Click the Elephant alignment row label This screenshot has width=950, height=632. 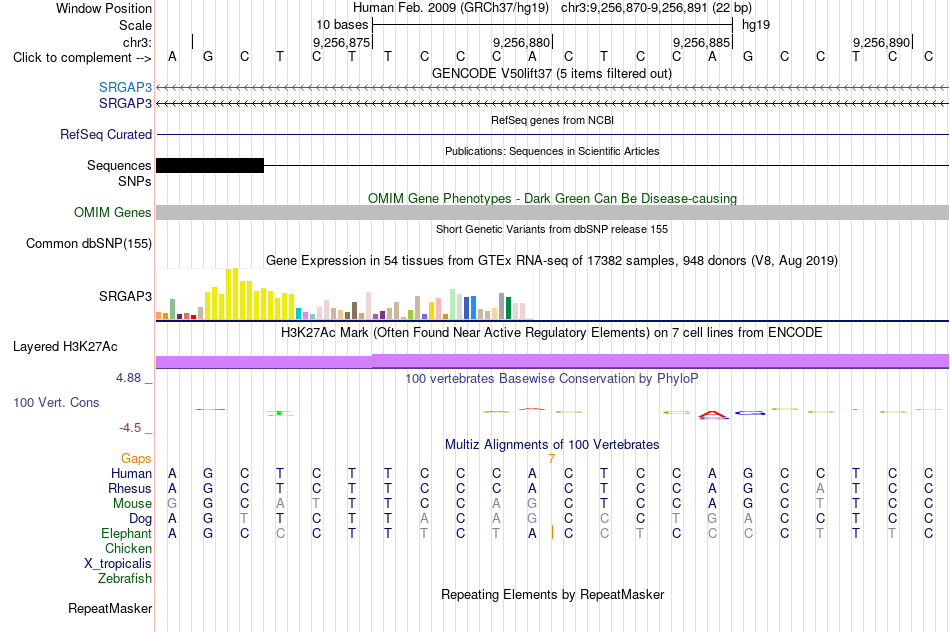[126, 534]
